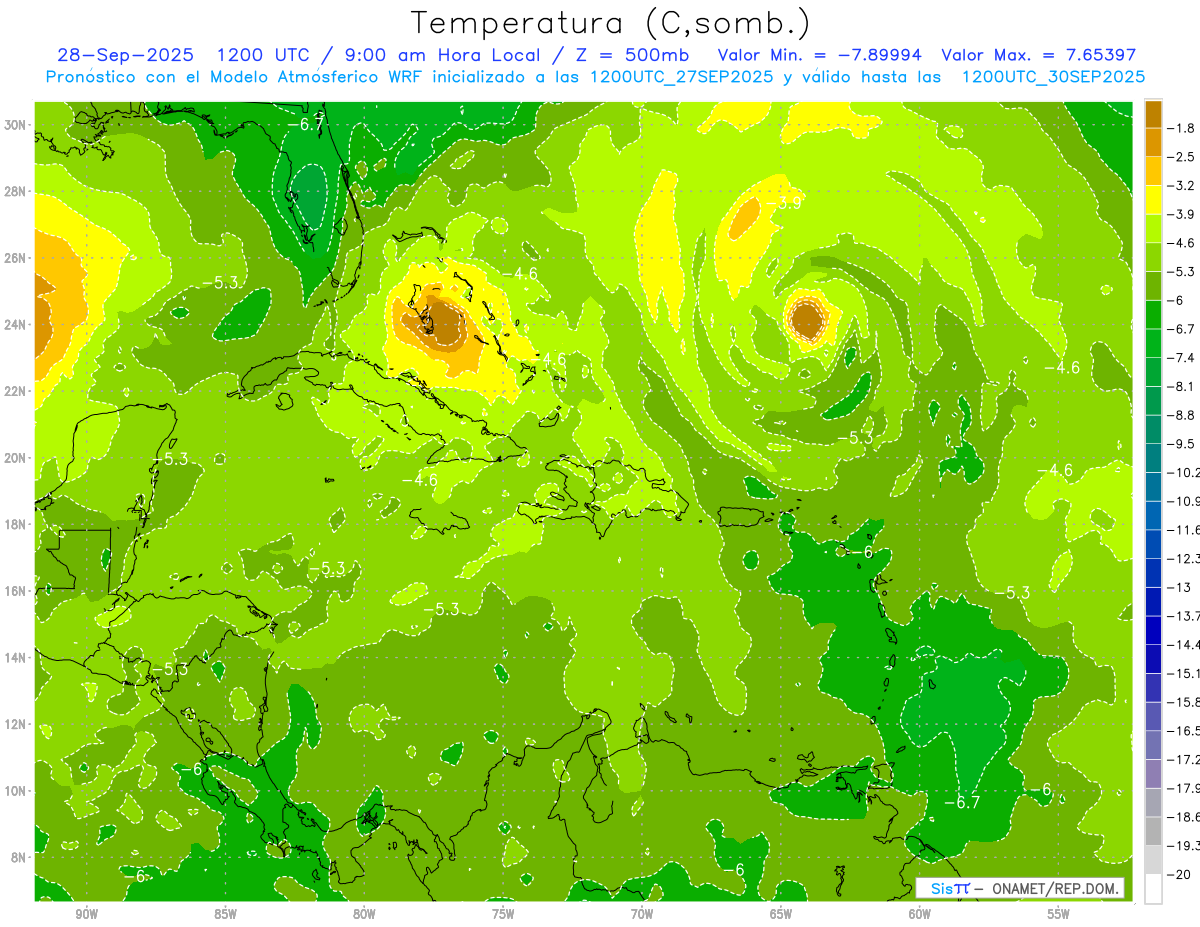This screenshot has width=1200, height=927.
Task: Click the 26N latitude axis label
Action: (17, 258)
